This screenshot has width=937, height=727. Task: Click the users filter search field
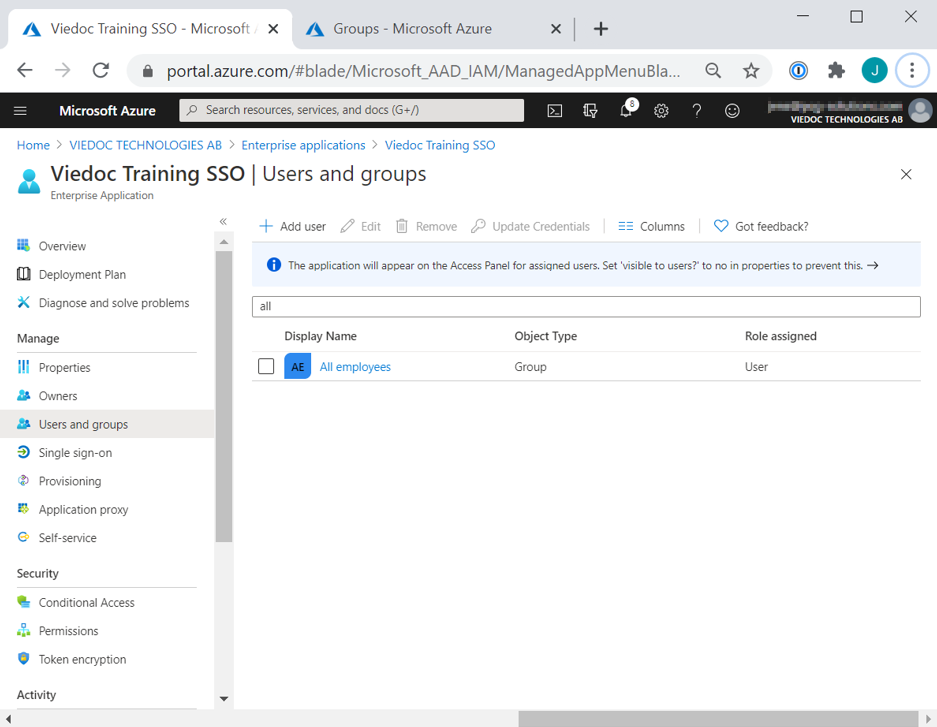click(x=585, y=306)
